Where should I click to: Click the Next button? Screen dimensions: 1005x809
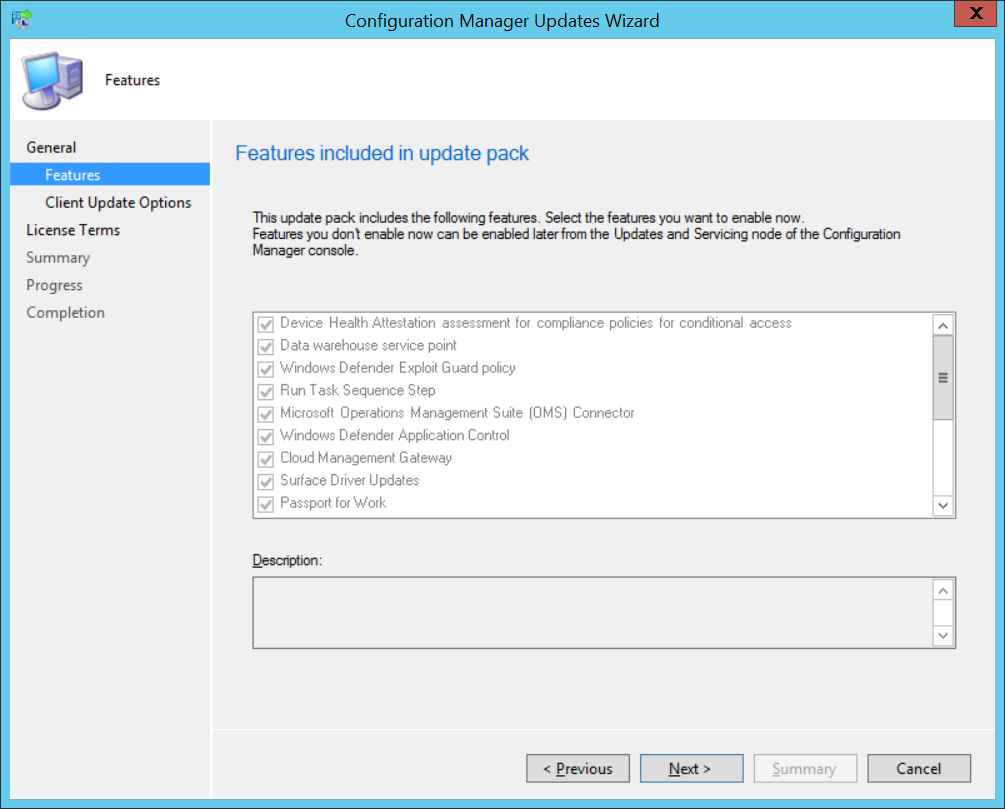(692, 769)
